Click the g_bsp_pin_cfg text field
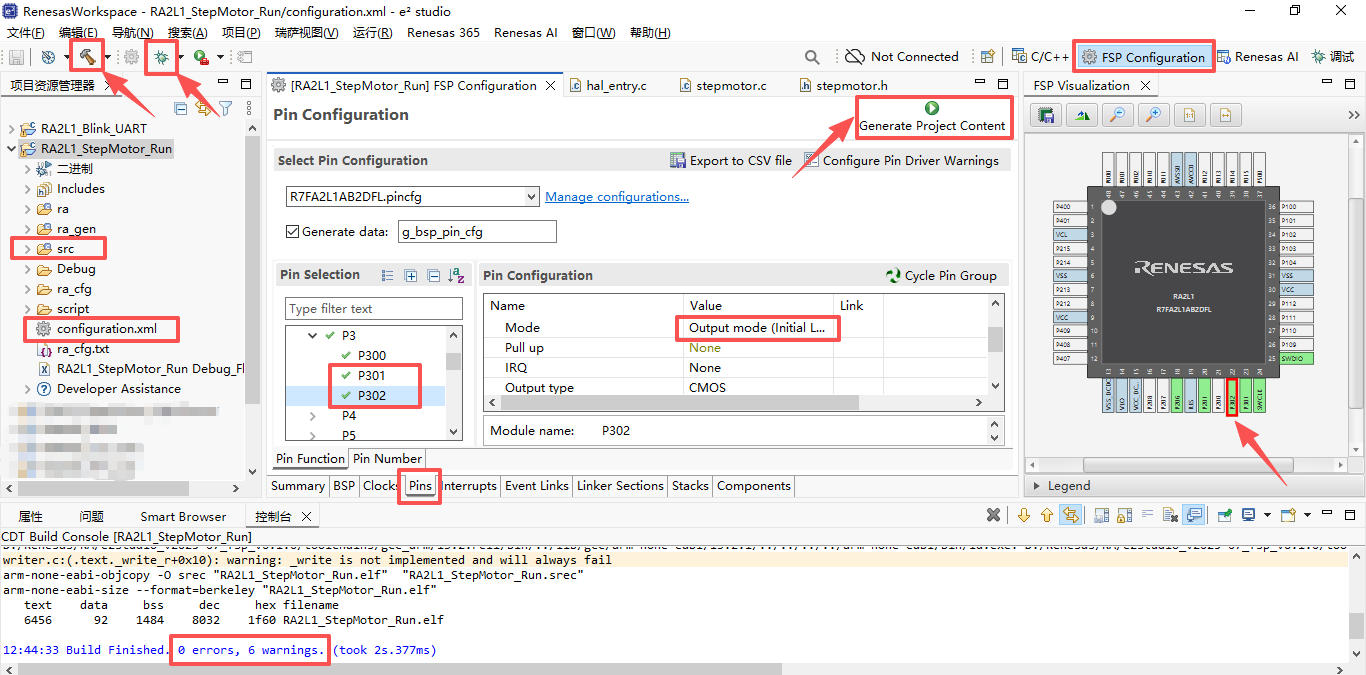 477,232
